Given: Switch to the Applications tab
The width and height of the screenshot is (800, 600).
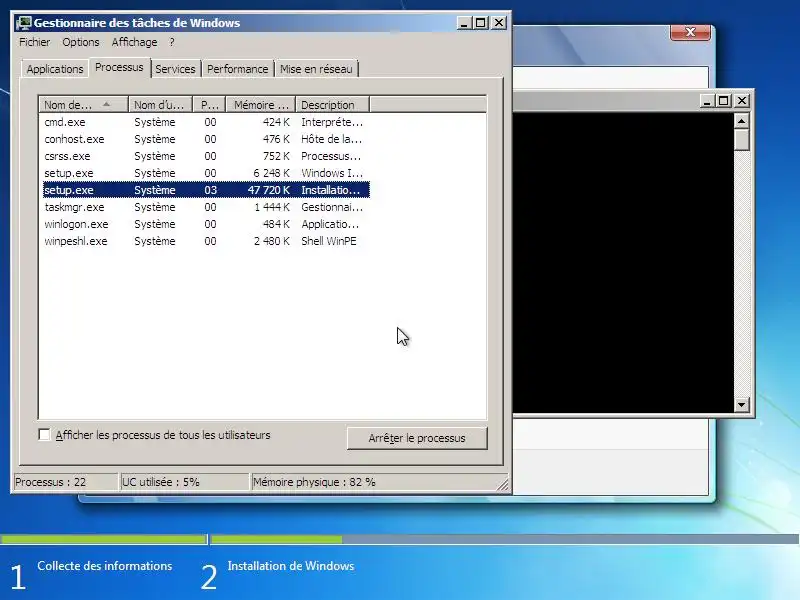Looking at the screenshot, I should tap(55, 69).
